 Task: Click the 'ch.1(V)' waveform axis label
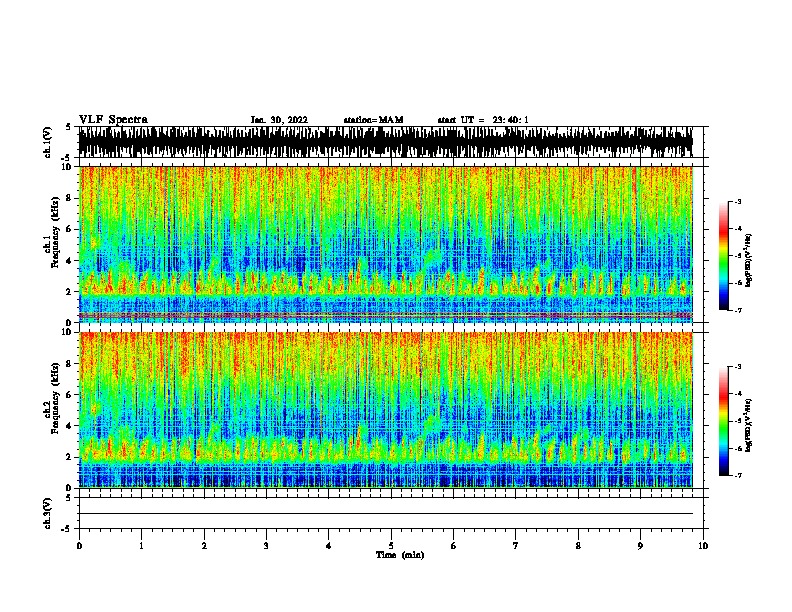[48, 142]
